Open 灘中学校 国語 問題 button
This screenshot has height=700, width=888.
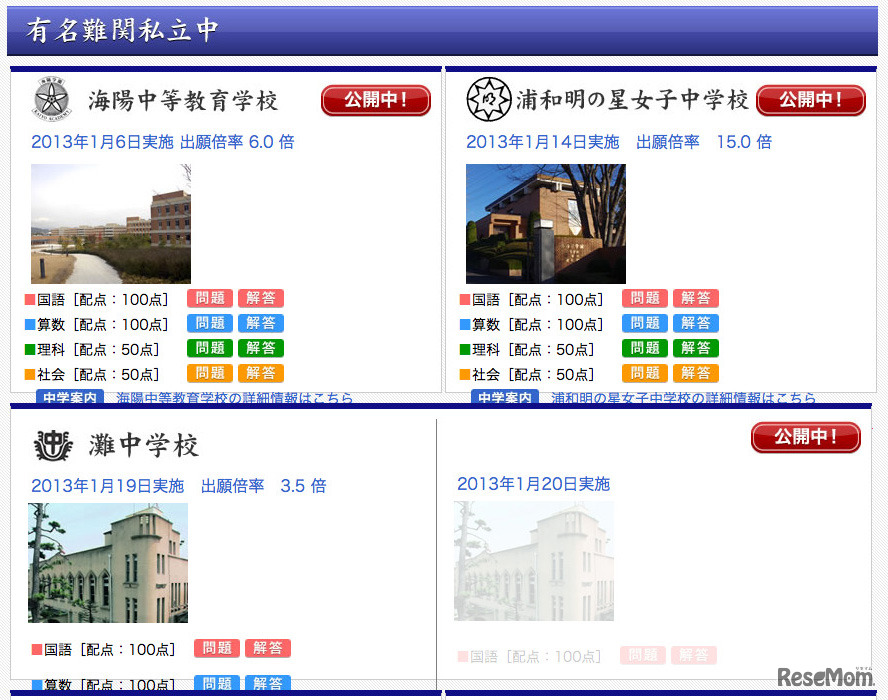click(217, 648)
